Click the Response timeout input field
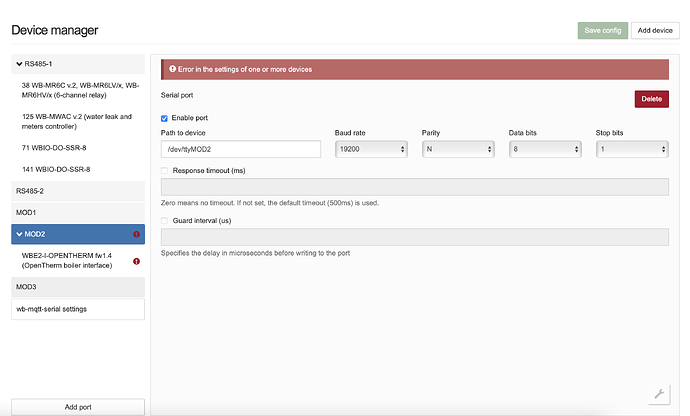Viewport: 690px width, 416px height. click(x=415, y=187)
